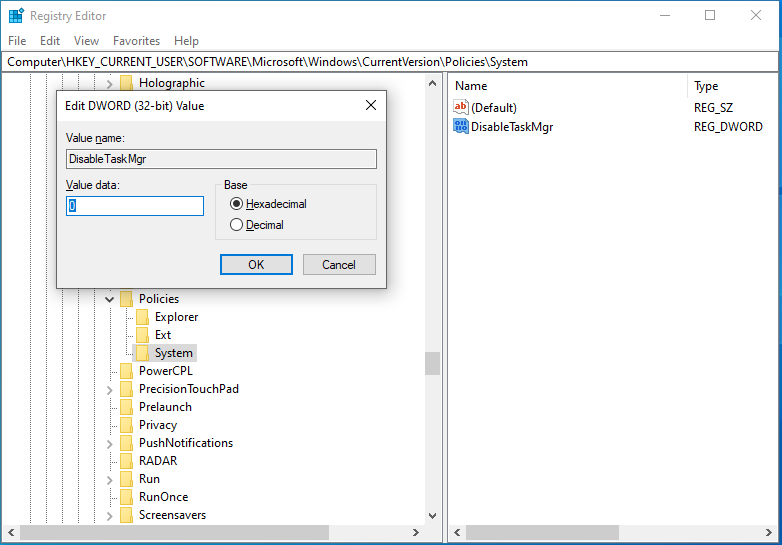Screen dimensions: 782x545
Task: Select the Hexadecimal base option
Action: pyautogui.click(x=268, y=204)
